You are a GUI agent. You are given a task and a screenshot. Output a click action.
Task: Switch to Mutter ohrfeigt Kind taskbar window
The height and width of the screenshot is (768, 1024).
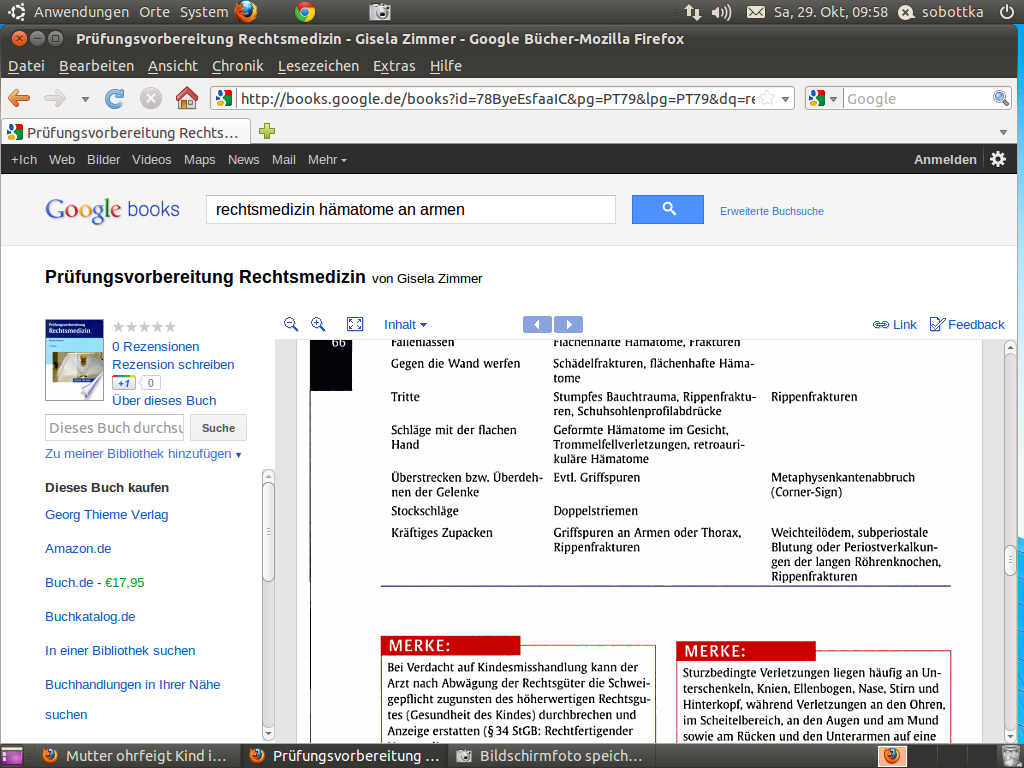pyautogui.click(x=133, y=756)
